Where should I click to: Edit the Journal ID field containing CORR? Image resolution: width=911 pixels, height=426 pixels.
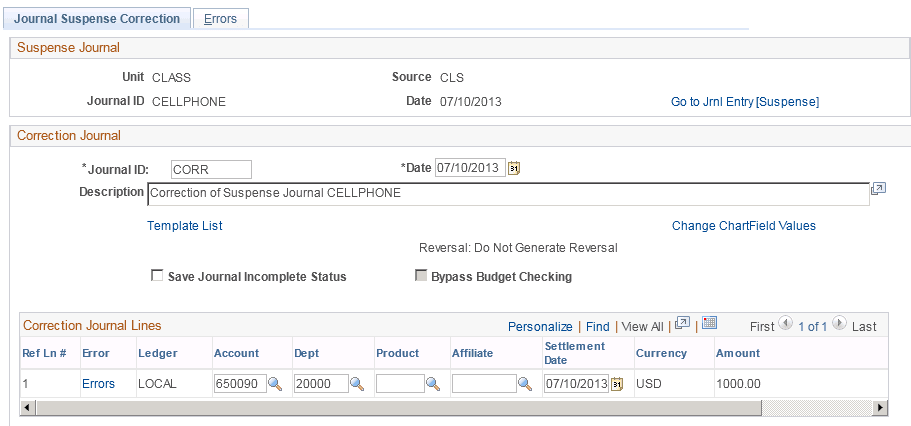[x=211, y=169]
